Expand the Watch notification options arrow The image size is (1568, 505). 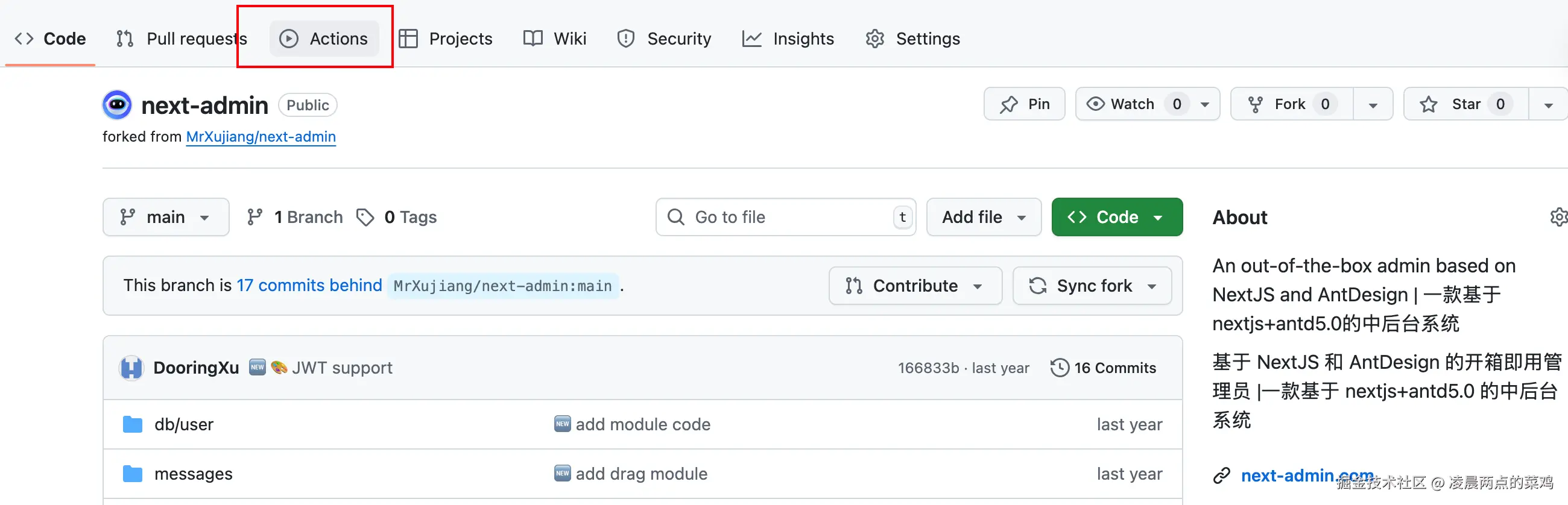1204,105
